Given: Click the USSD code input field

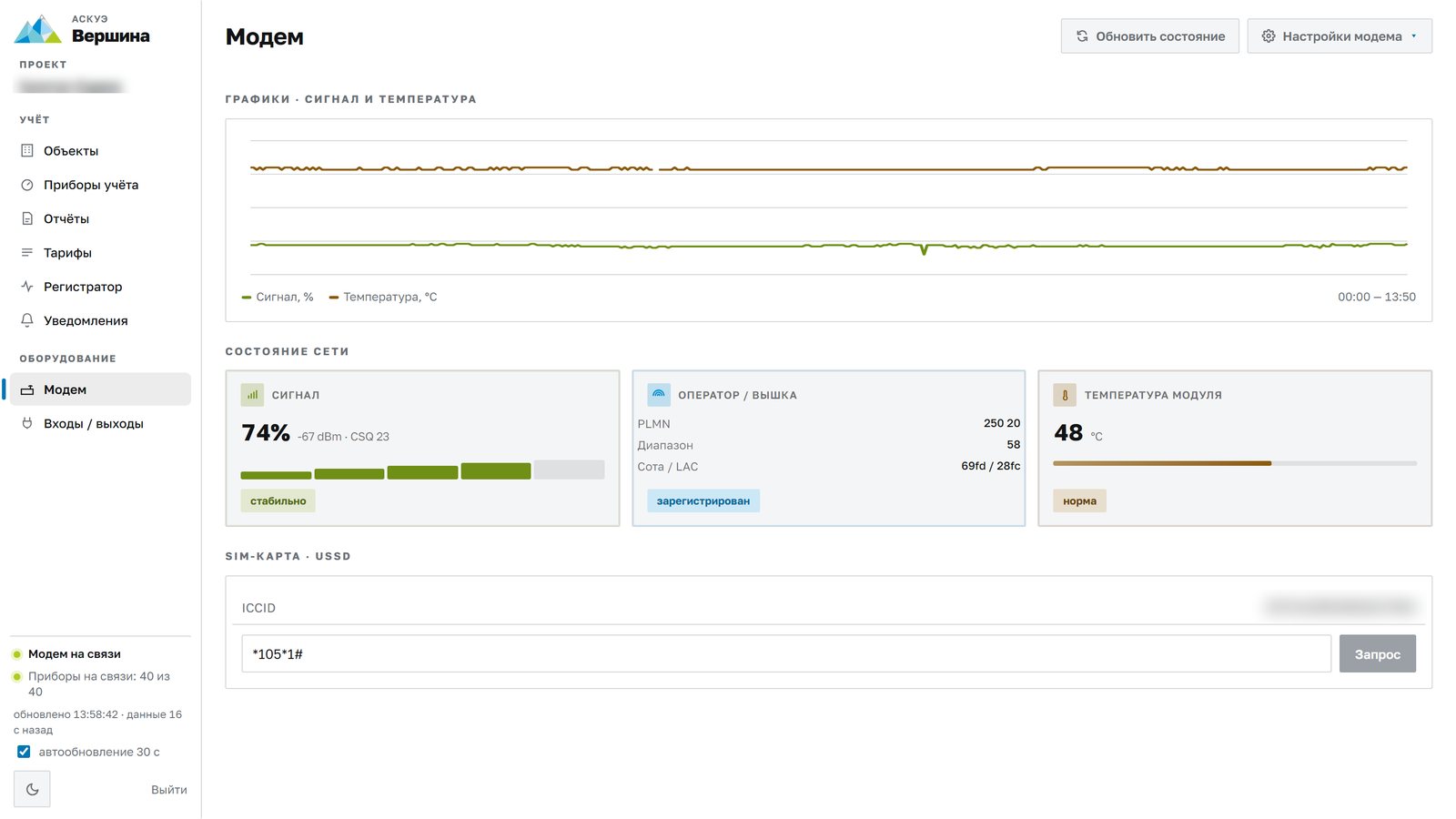Looking at the screenshot, I should [x=786, y=653].
